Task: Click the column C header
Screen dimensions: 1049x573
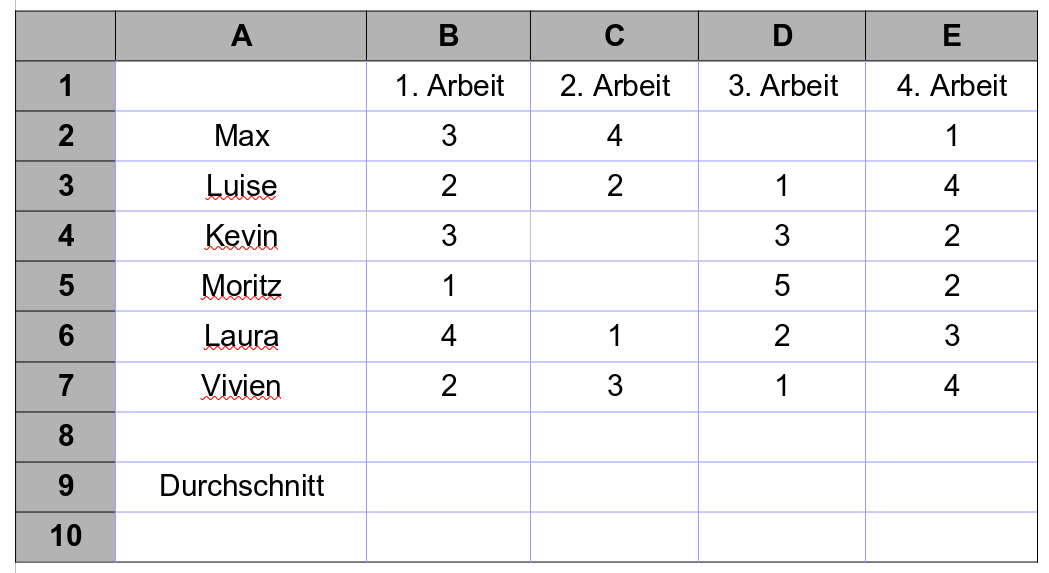Action: click(x=614, y=36)
